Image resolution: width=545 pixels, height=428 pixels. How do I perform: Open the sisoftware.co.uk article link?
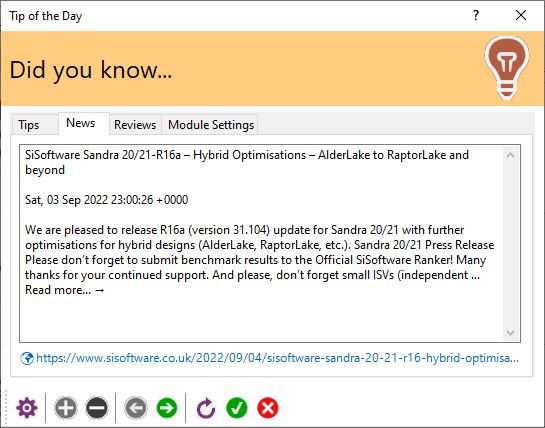pos(277,358)
